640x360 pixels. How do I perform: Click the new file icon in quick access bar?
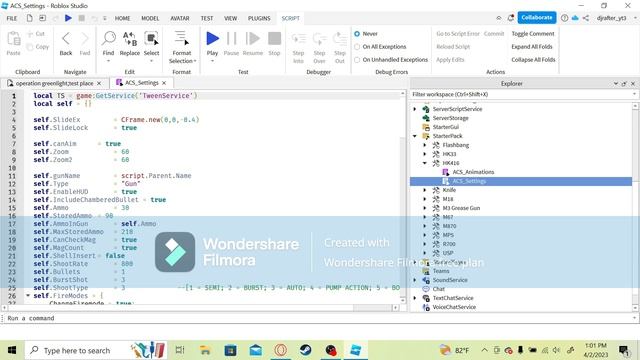(x=29, y=18)
